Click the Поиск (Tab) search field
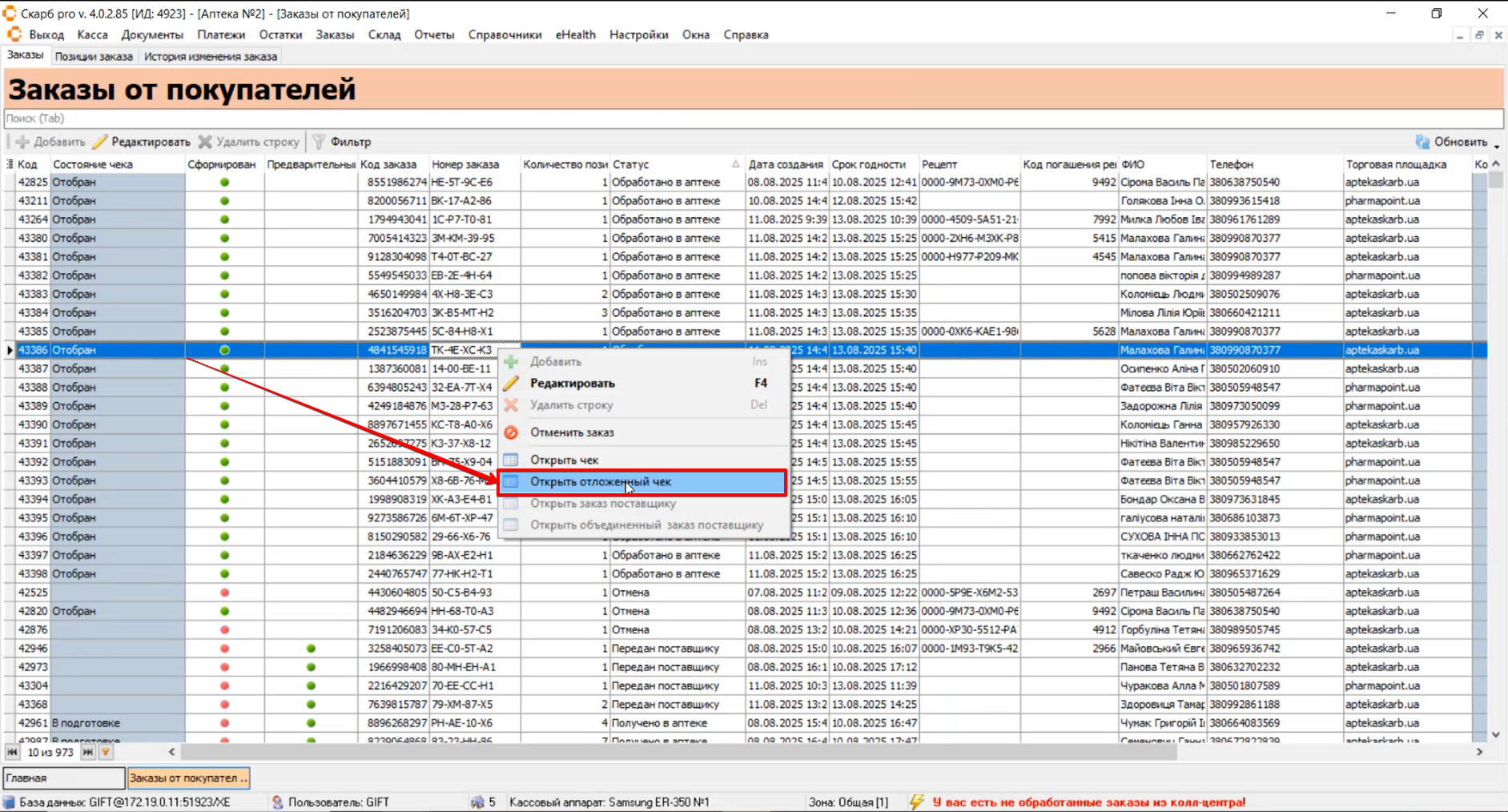The width and height of the screenshot is (1508, 812). pyautogui.click(x=753, y=119)
